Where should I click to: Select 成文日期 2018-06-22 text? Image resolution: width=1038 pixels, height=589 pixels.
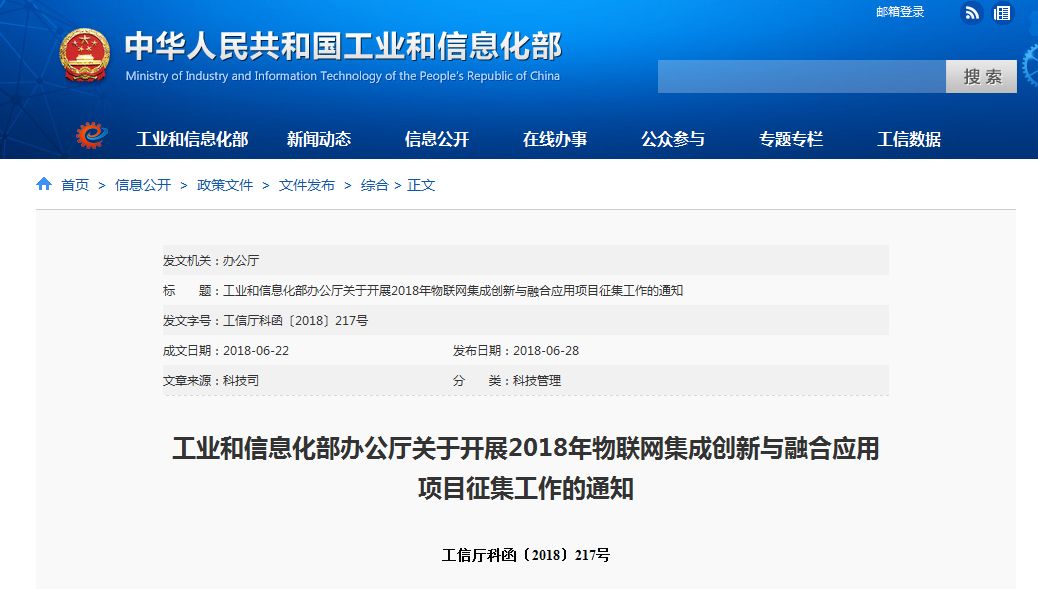[x=226, y=351]
